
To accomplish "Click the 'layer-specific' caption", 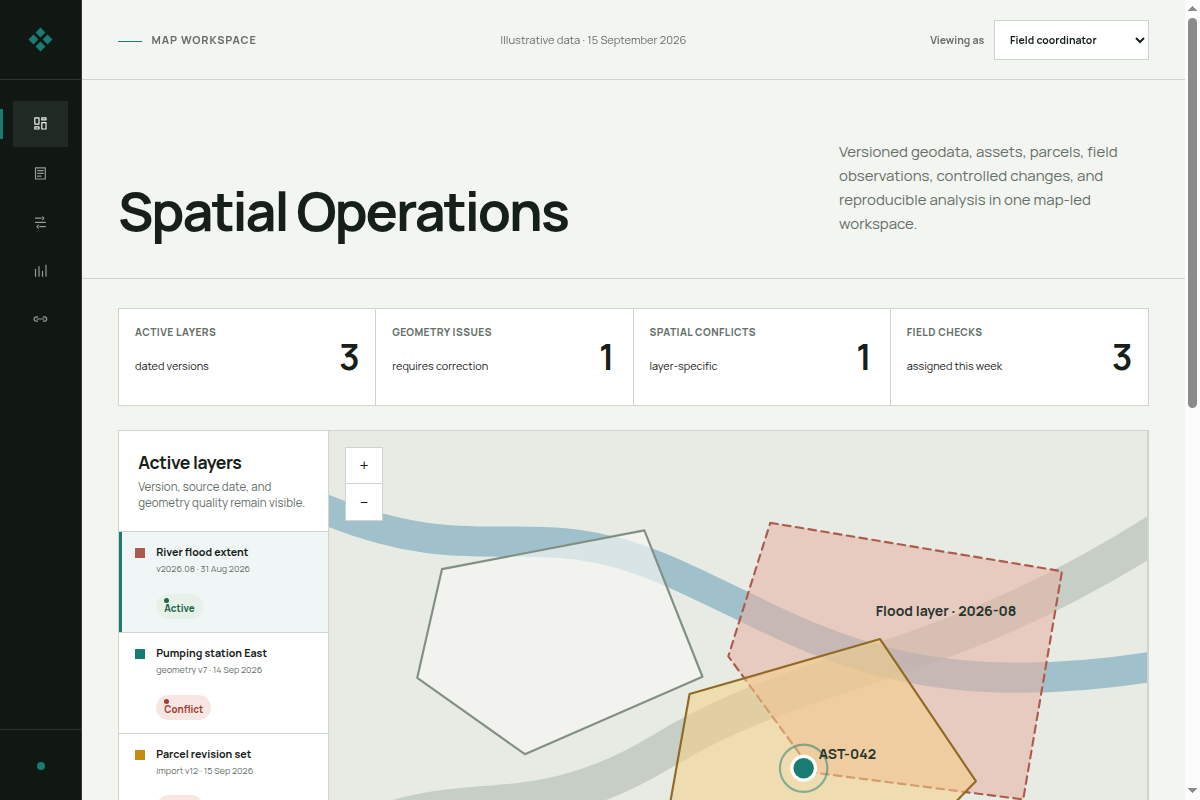I will click(x=684, y=366).
